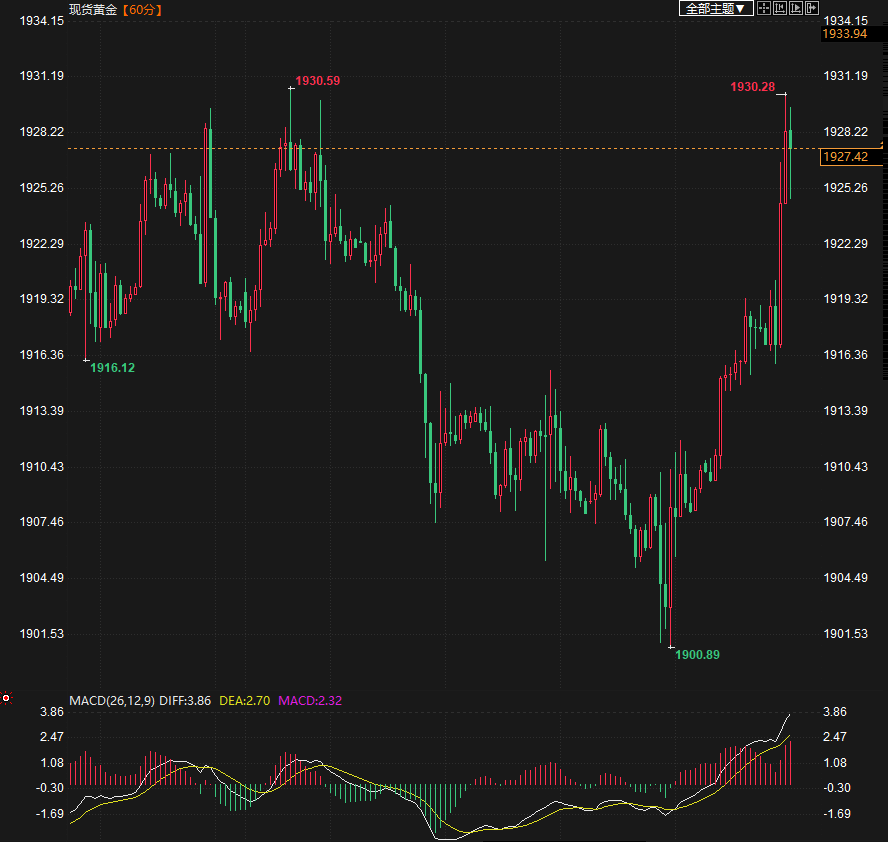Select the 60分 timeframe label
The width and height of the screenshot is (888, 842).
pos(143,10)
